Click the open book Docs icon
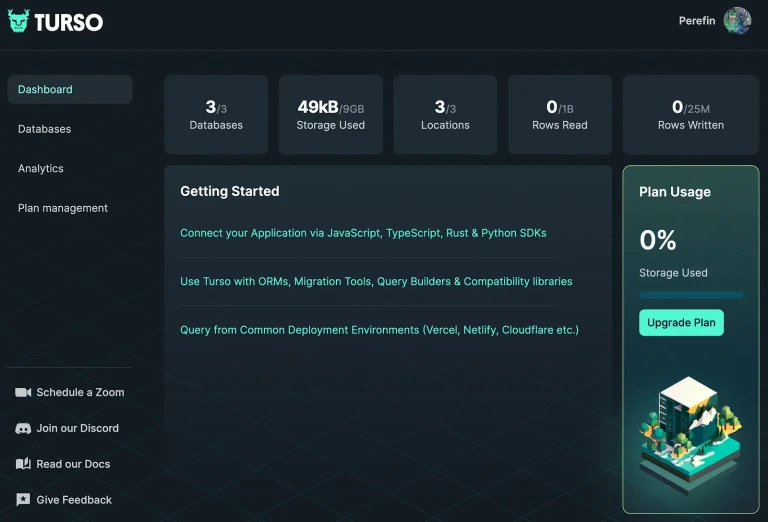Screen dimensions: 768x522 [23, 464]
